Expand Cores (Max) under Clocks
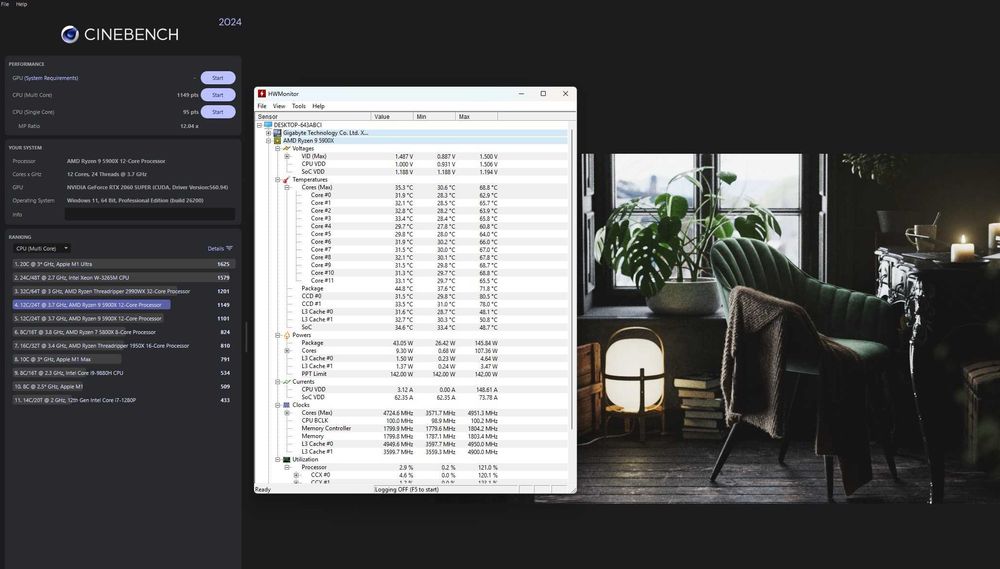This screenshot has width=1000, height=569. [287, 413]
